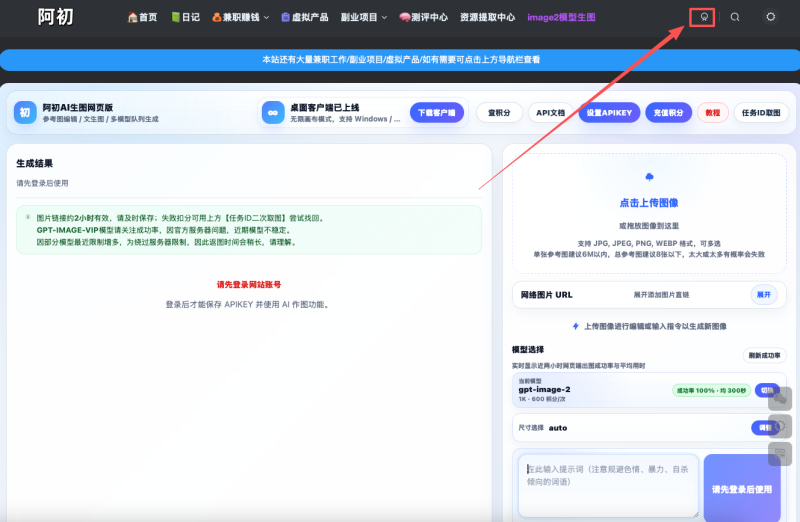Open the 首页 home menu item

click(142, 17)
